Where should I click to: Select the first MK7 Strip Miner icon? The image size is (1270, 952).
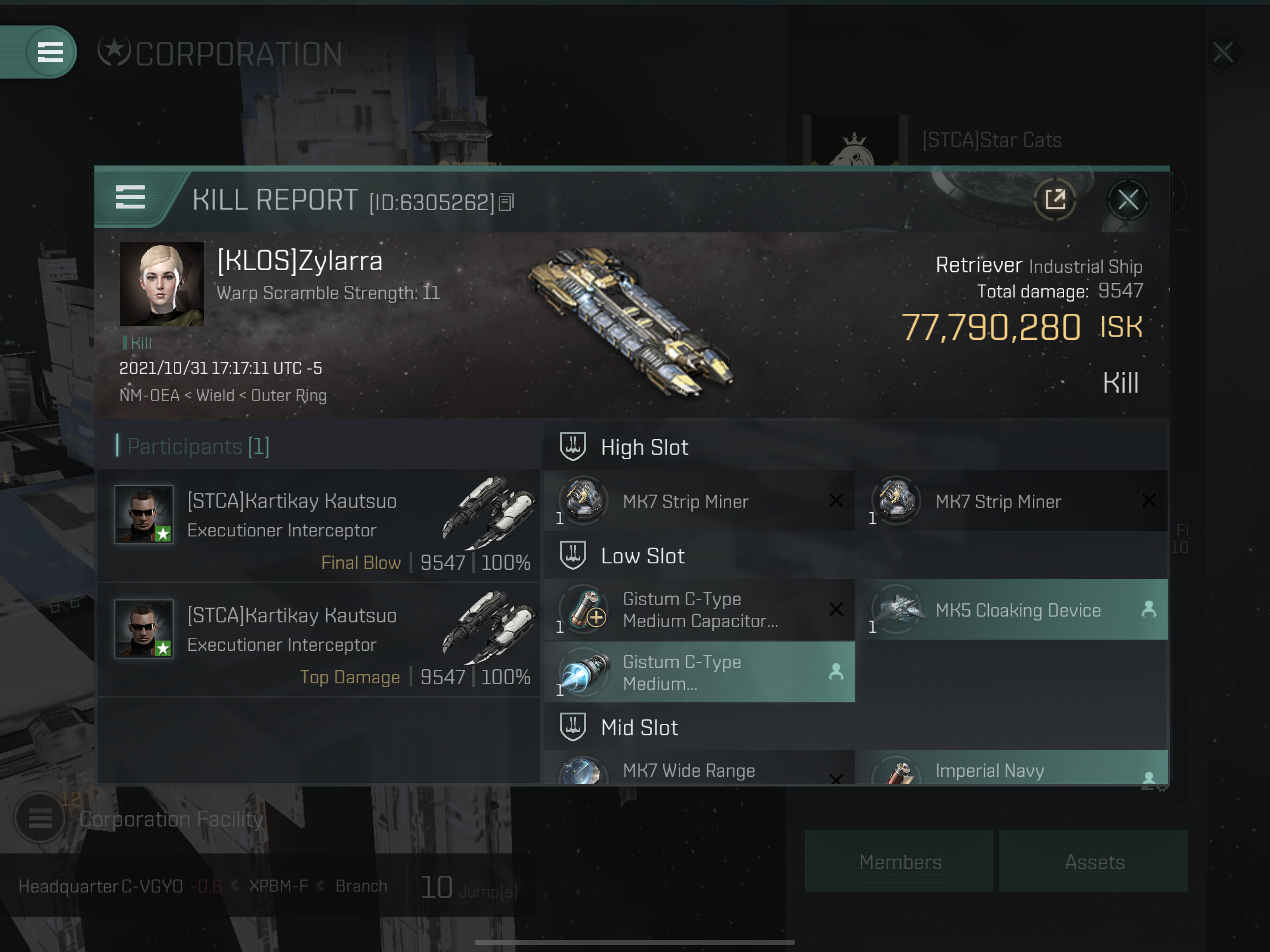(584, 500)
